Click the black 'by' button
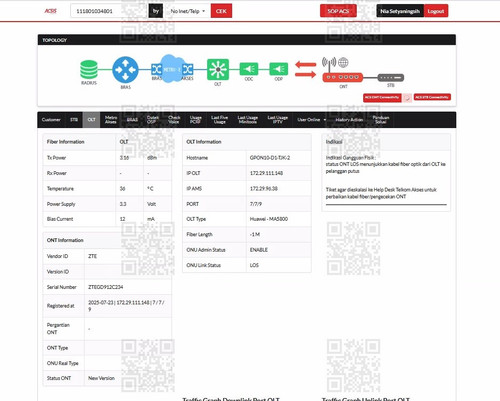The image size is (500, 401). coord(156,11)
